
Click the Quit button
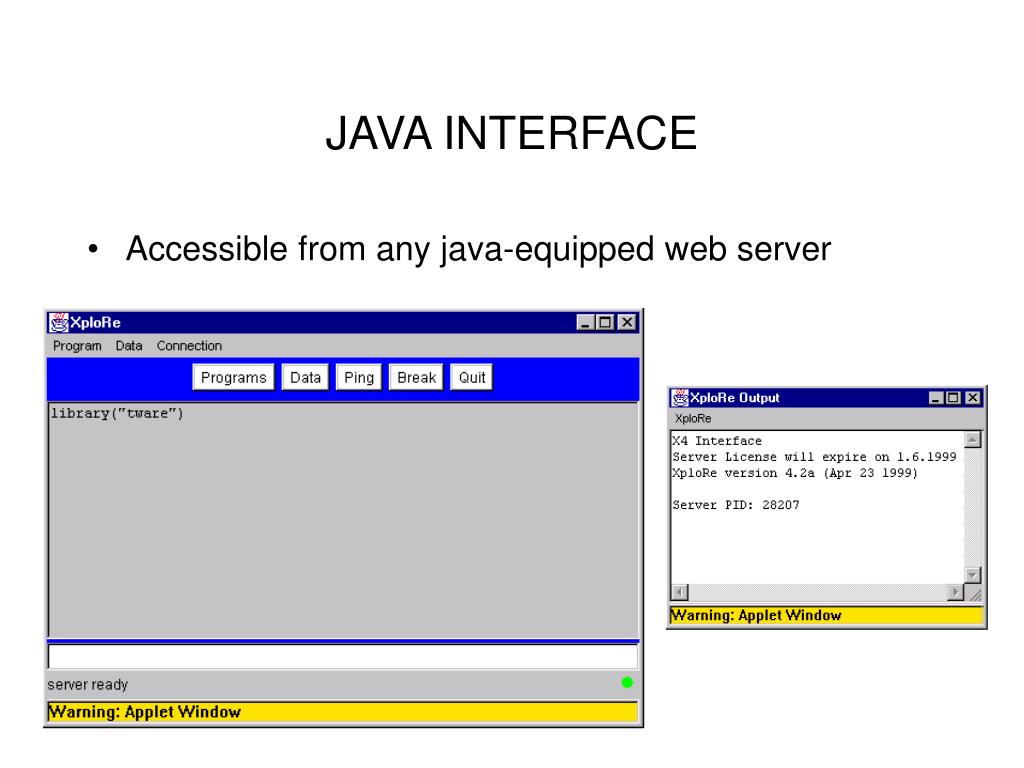click(x=472, y=377)
